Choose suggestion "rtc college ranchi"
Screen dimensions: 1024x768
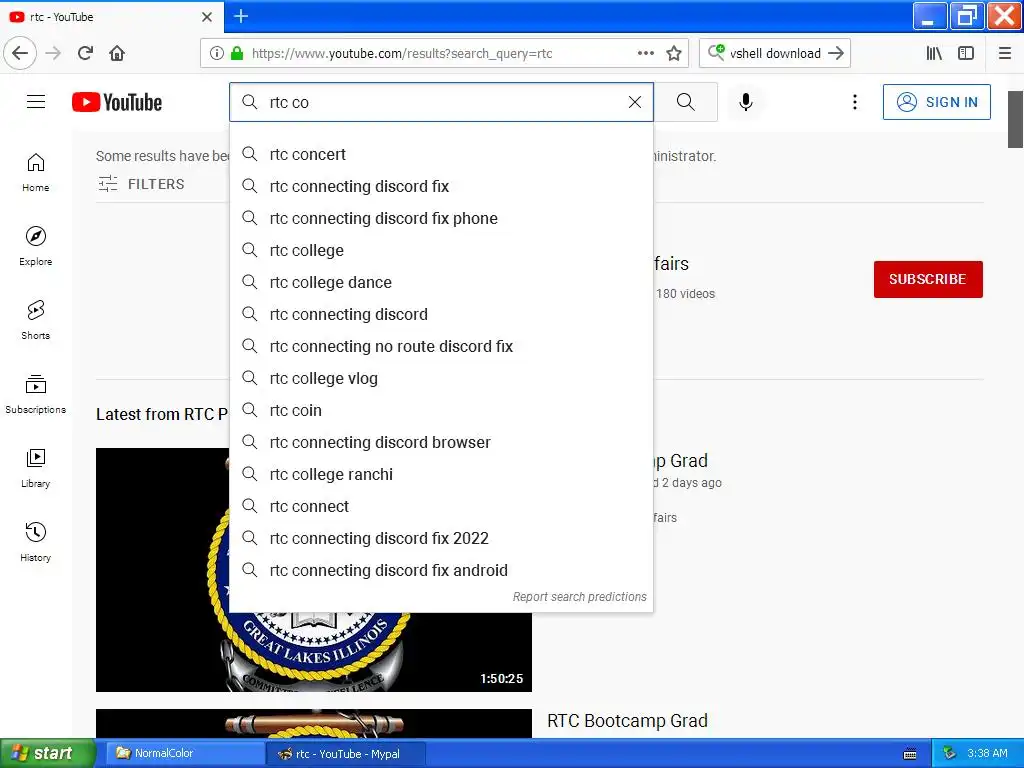441,474
